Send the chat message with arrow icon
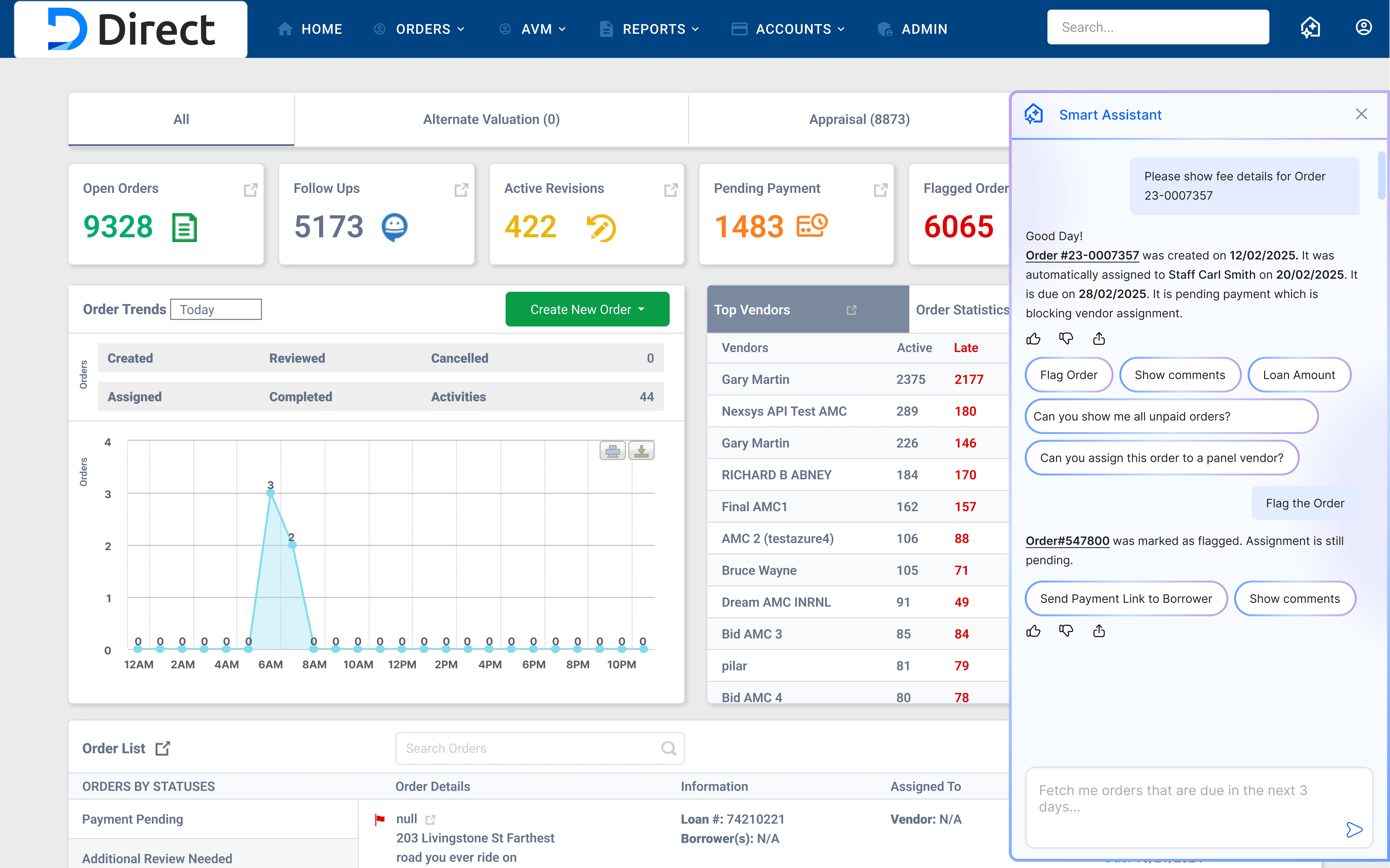Viewport: 1390px width, 868px height. click(1354, 829)
